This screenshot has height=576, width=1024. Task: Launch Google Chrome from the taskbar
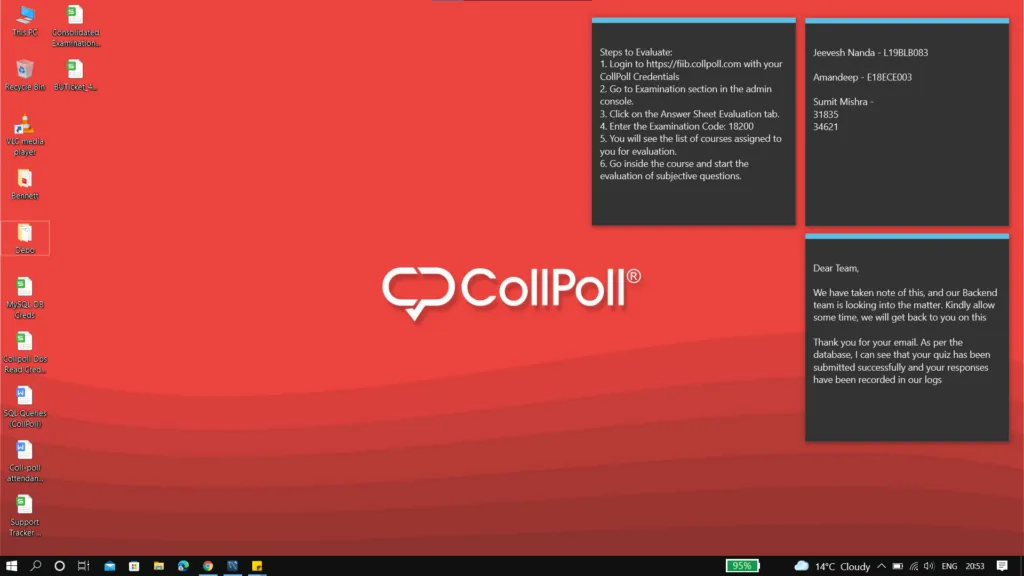click(206, 566)
